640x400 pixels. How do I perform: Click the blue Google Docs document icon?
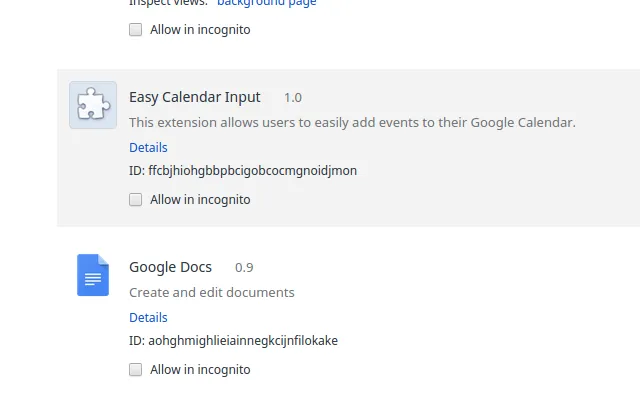pos(93,275)
